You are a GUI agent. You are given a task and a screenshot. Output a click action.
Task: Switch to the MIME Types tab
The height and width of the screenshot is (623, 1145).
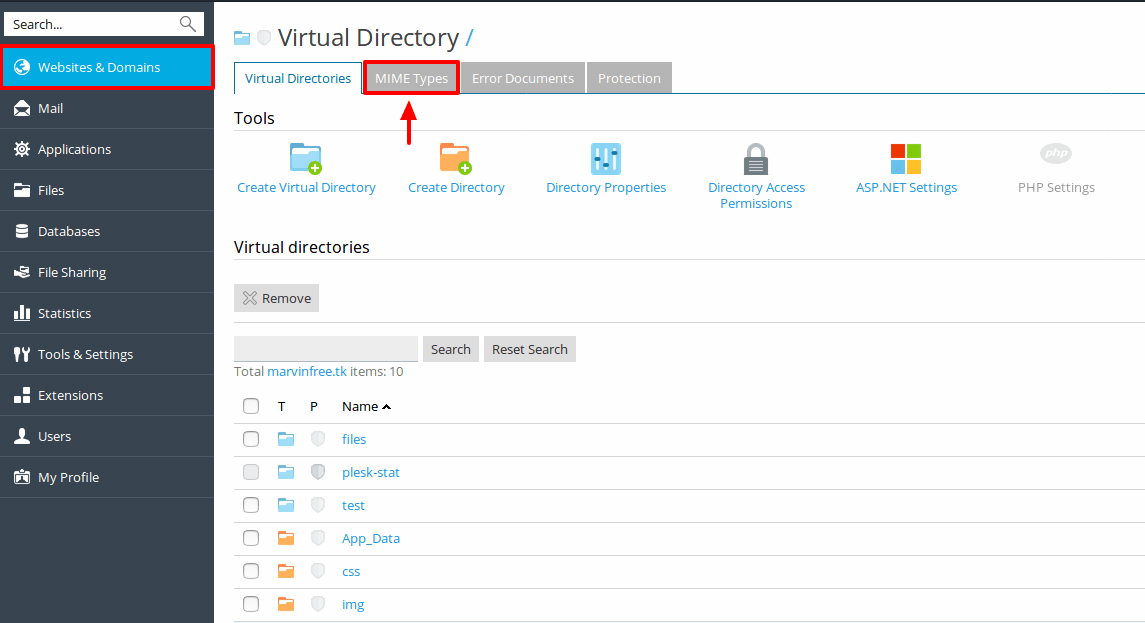tap(411, 79)
